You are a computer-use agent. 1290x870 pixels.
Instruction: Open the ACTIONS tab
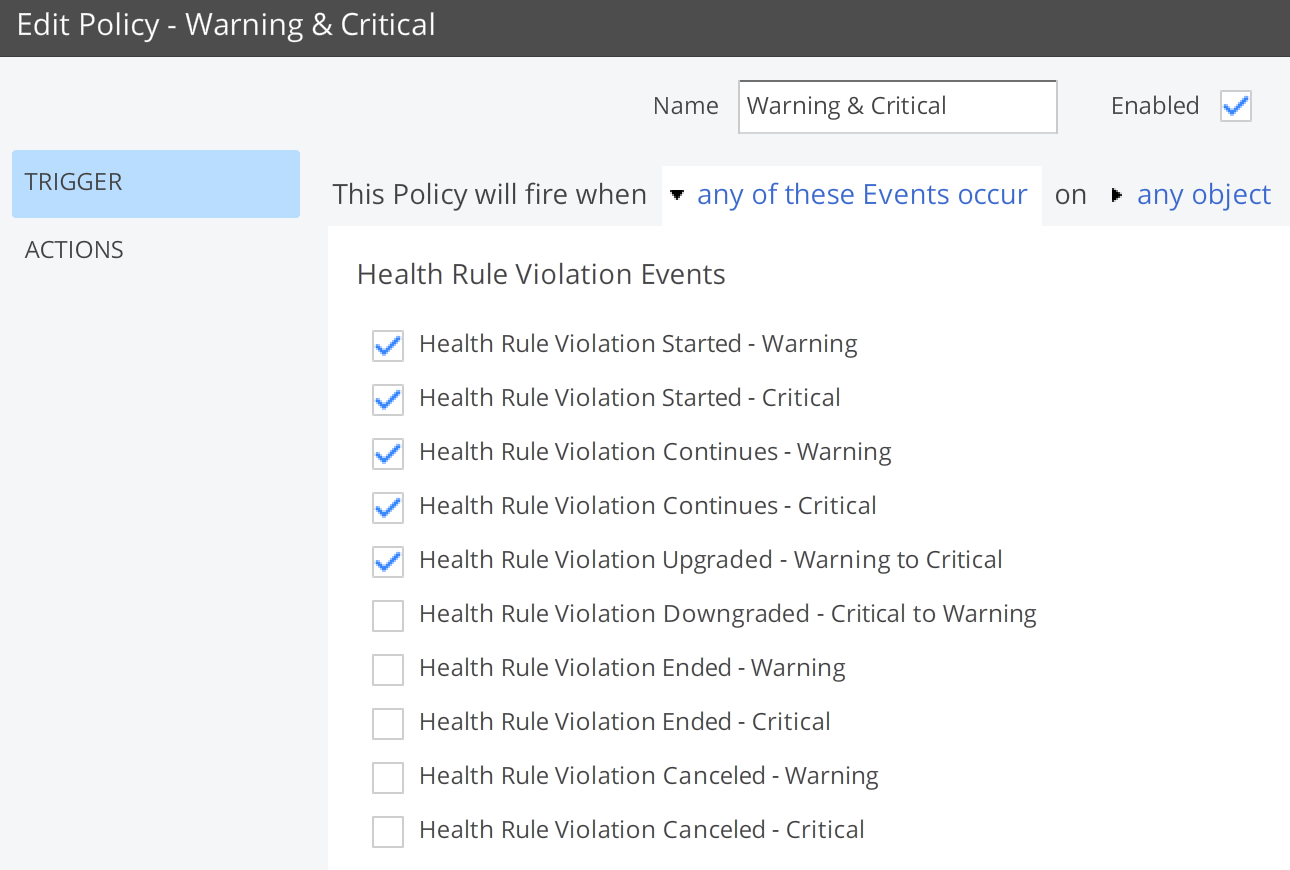point(75,250)
